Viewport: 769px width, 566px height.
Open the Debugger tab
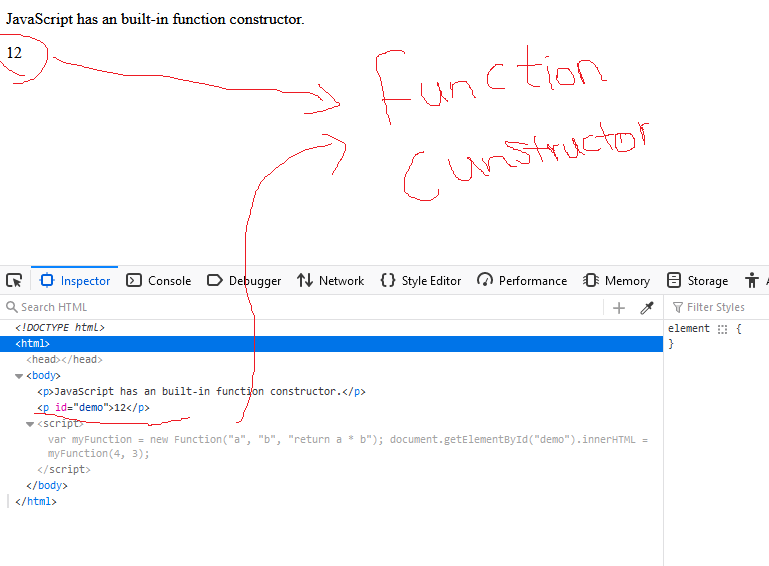tap(244, 281)
